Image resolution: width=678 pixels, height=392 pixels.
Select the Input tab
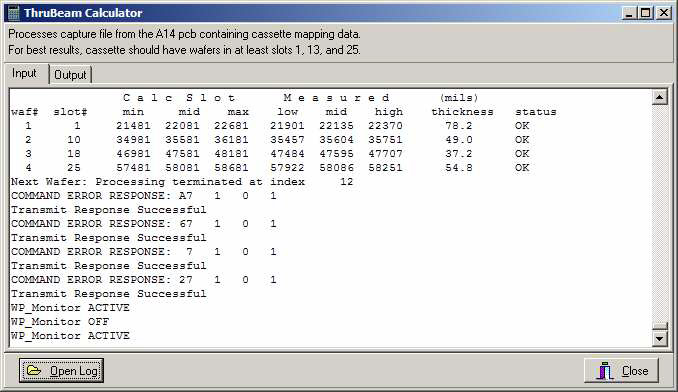tap(24, 73)
